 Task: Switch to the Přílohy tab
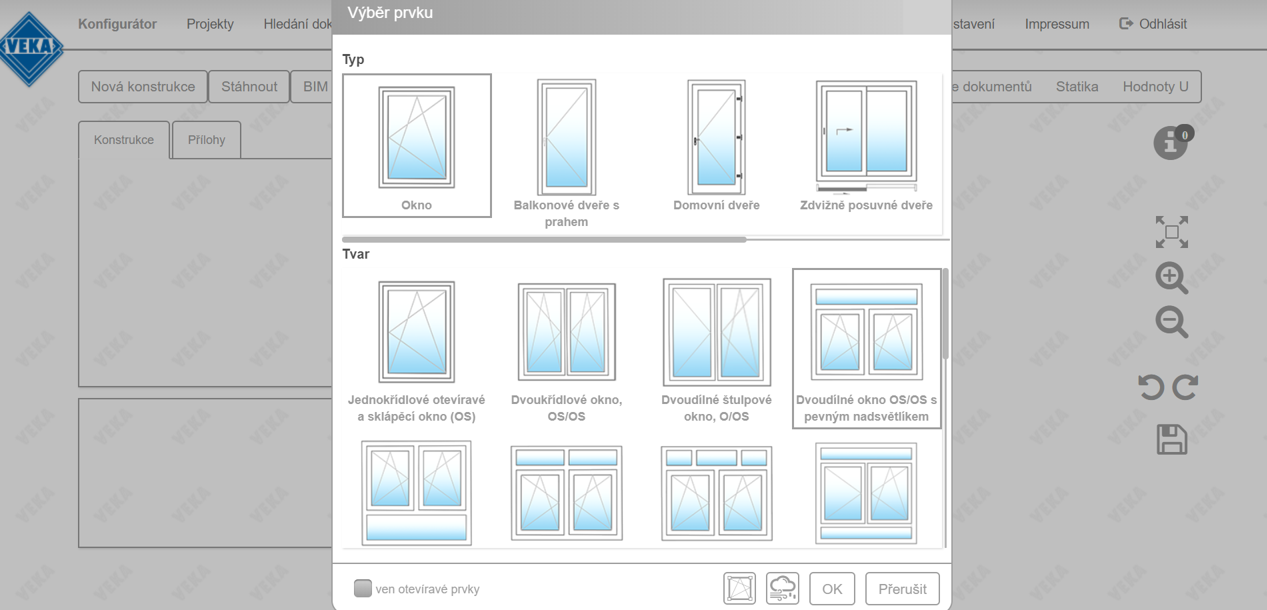tap(207, 140)
